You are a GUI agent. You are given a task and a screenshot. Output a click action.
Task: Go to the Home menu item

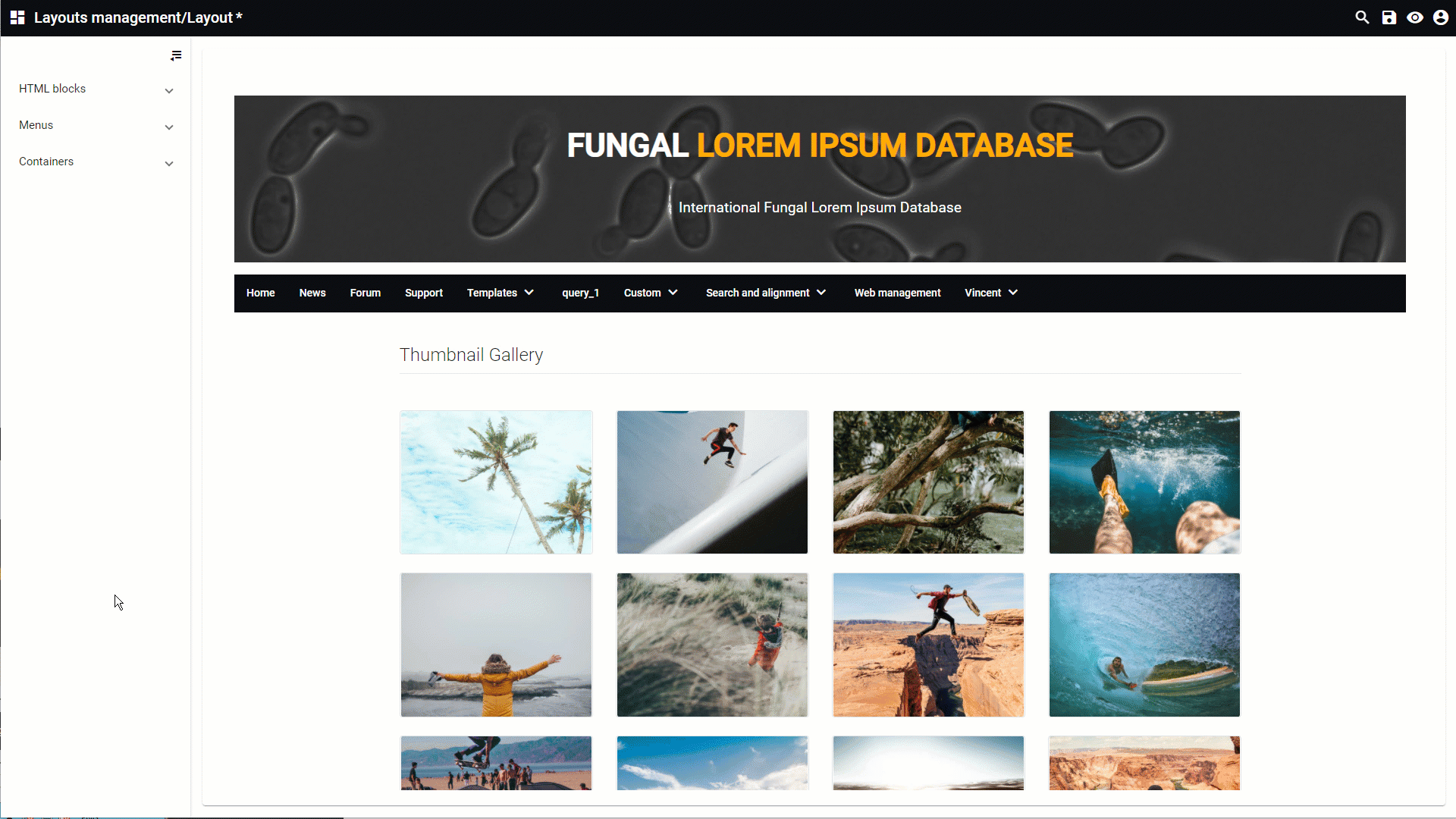pyautogui.click(x=260, y=293)
